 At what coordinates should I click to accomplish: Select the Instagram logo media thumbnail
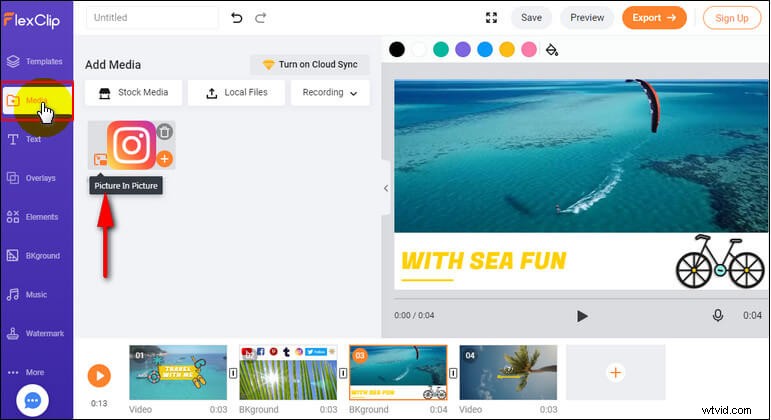click(131, 145)
